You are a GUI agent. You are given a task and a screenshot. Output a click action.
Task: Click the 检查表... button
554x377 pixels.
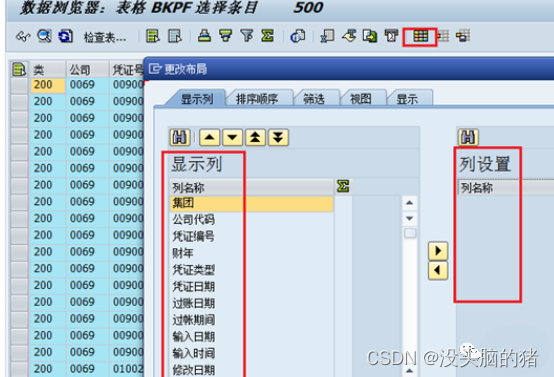[x=105, y=37]
